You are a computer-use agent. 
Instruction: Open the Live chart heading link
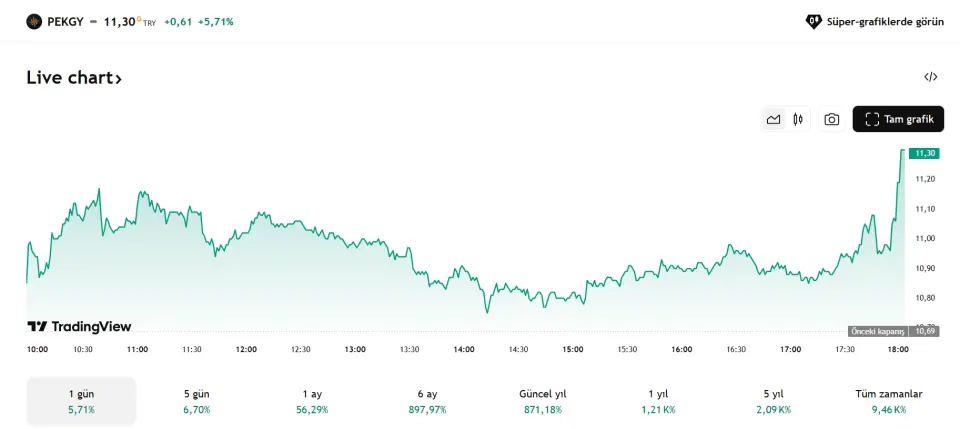point(74,78)
